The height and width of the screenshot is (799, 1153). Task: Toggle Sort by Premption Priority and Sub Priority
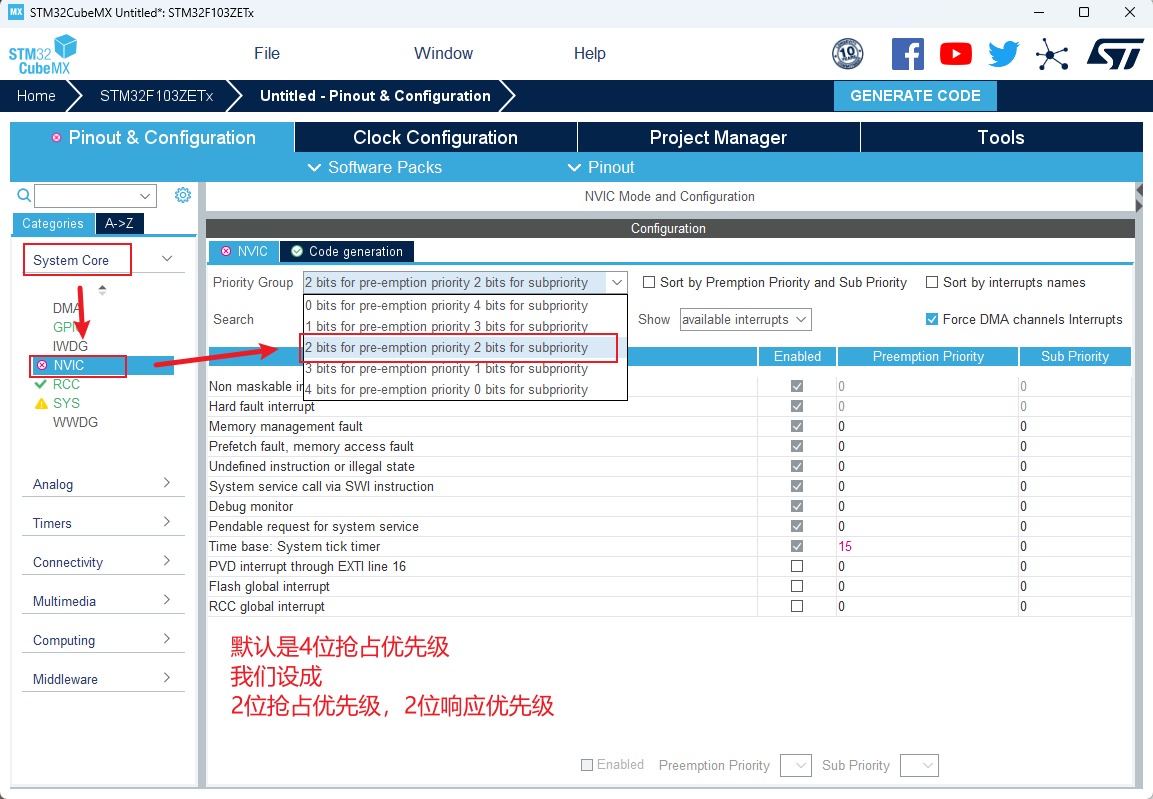click(649, 282)
